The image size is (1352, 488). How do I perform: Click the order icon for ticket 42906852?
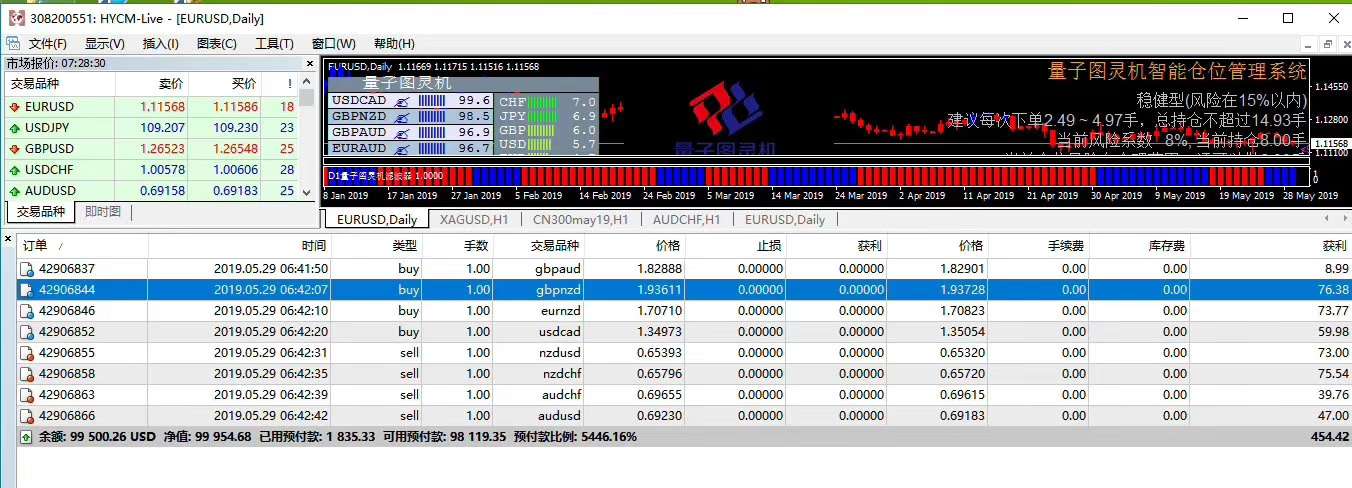pyautogui.click(x=27, y=332)
